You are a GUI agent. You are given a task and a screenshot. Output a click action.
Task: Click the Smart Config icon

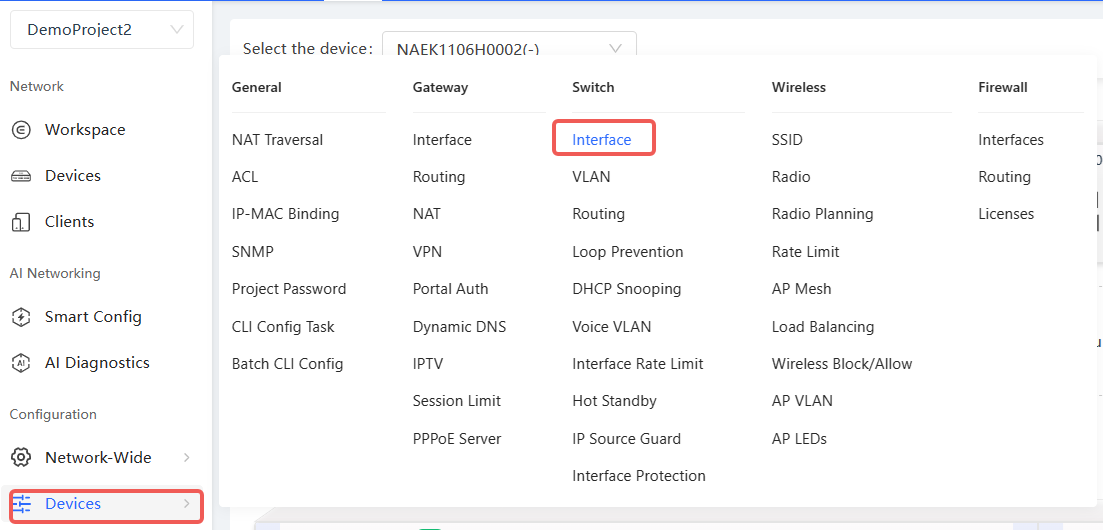21,317
